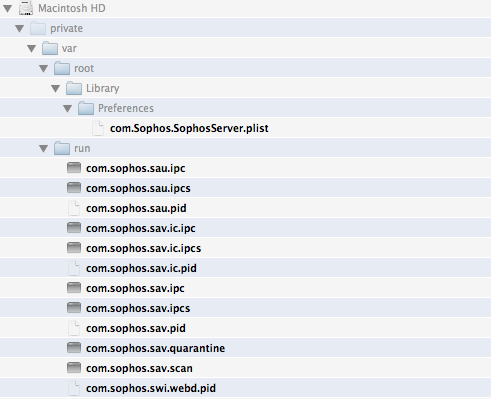Click the com.sophos.swi.webd.pid document icon
491x399 pixels.
[x=74, y=388]
